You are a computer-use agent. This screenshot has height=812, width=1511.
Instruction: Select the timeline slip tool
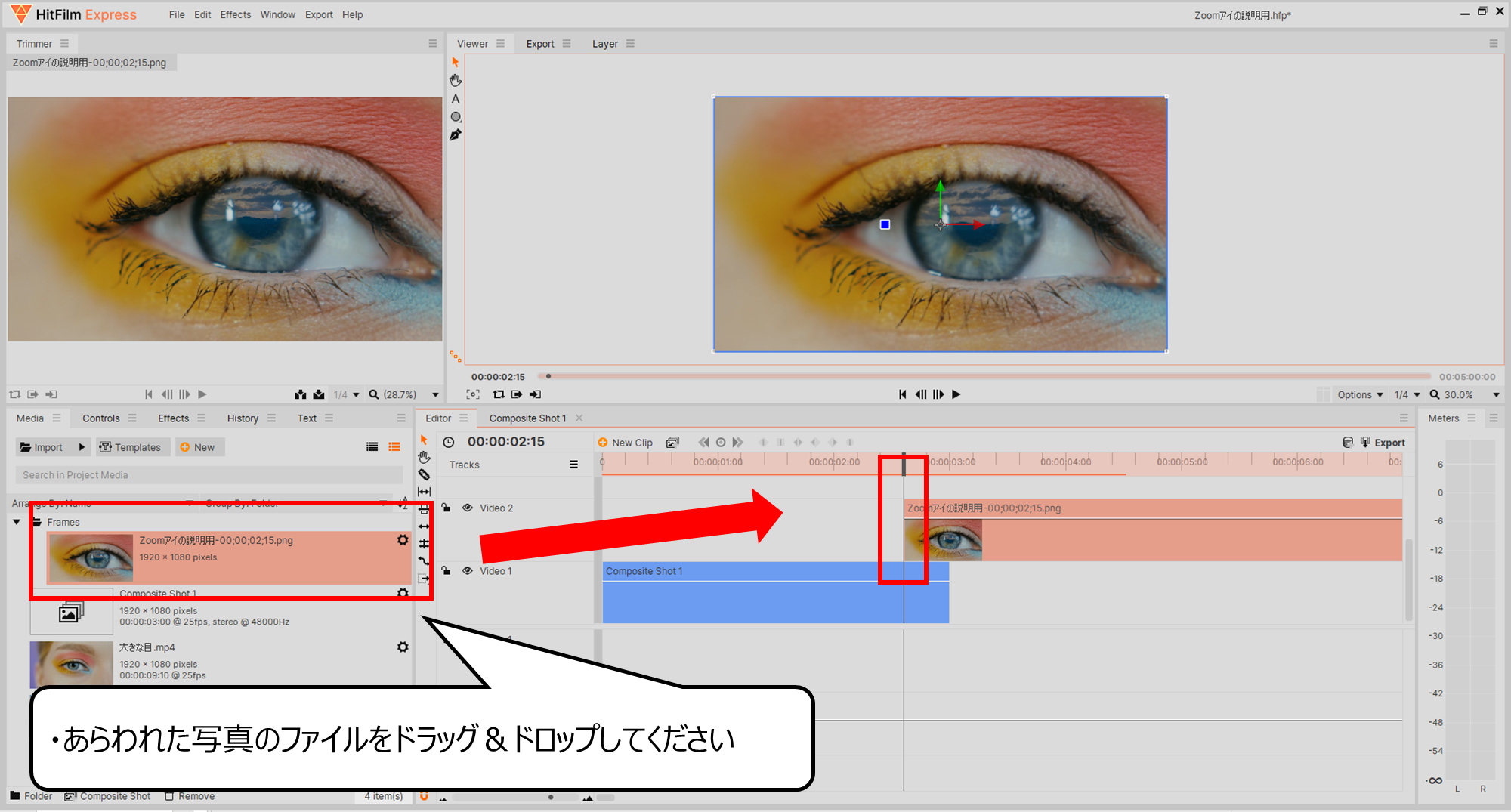(424, 492)
